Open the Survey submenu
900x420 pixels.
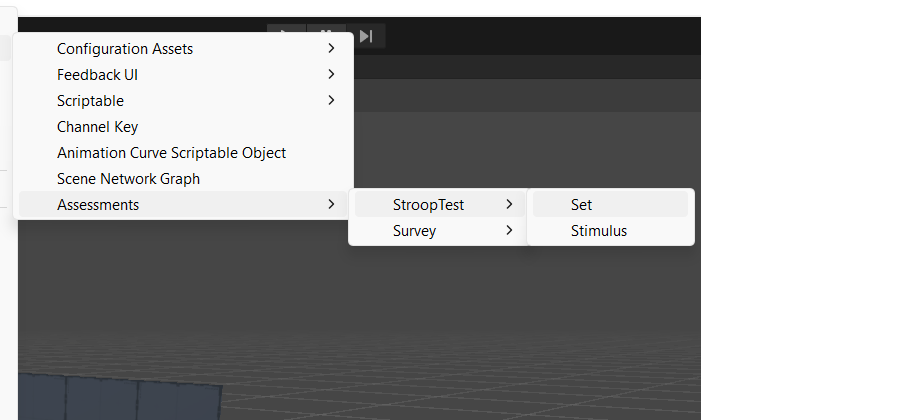coord(438,231)
